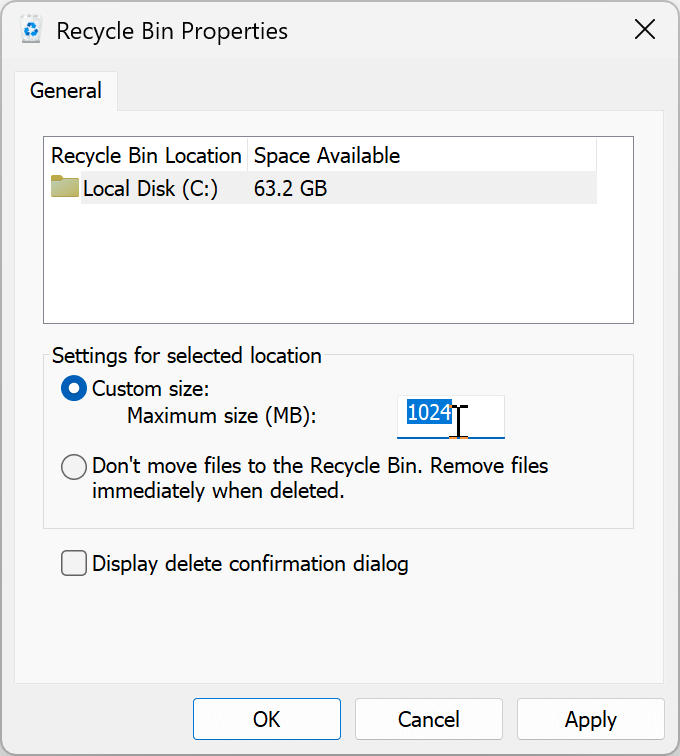Click the 63.2 GB space value
Viewport: 680px width, 756px height.
[x=290, y=188]
